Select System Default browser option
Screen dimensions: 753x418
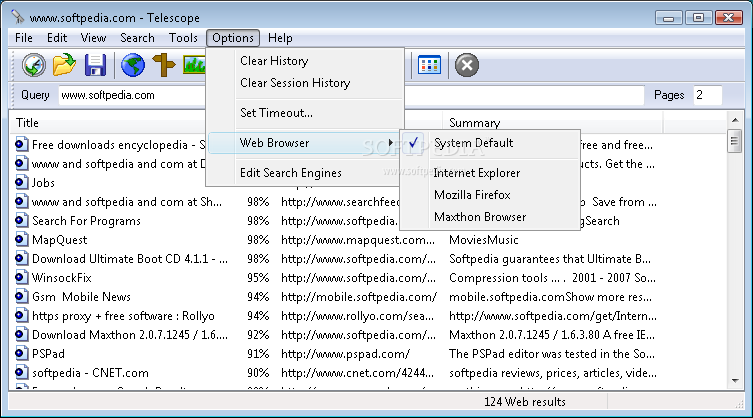pos(490,143)
